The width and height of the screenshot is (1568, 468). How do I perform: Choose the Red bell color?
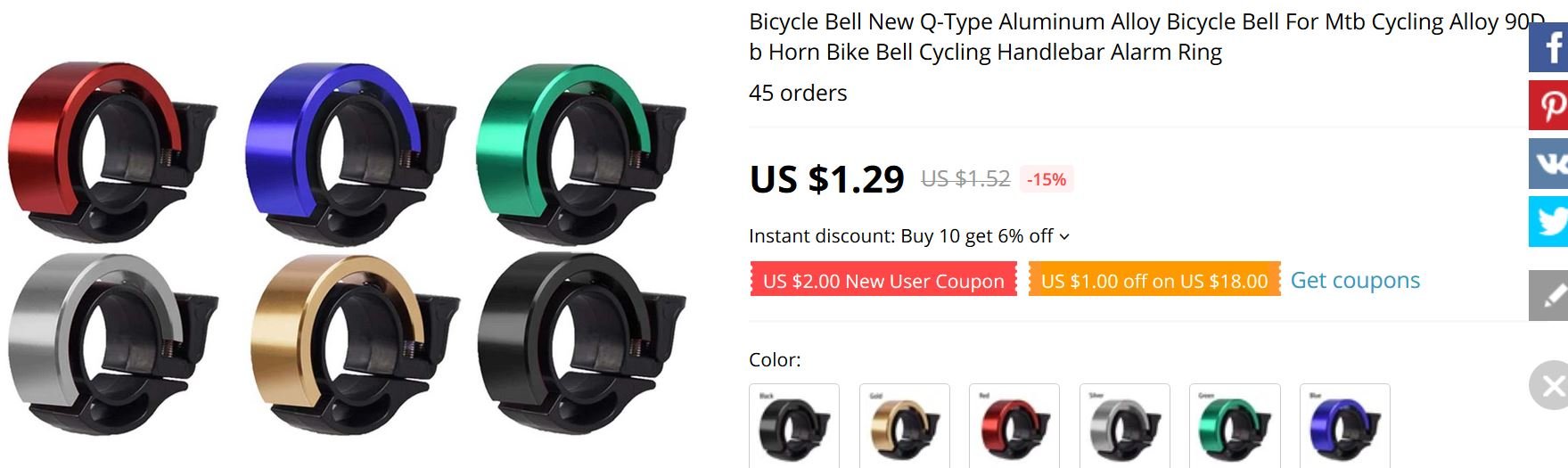pos(1014,426)
